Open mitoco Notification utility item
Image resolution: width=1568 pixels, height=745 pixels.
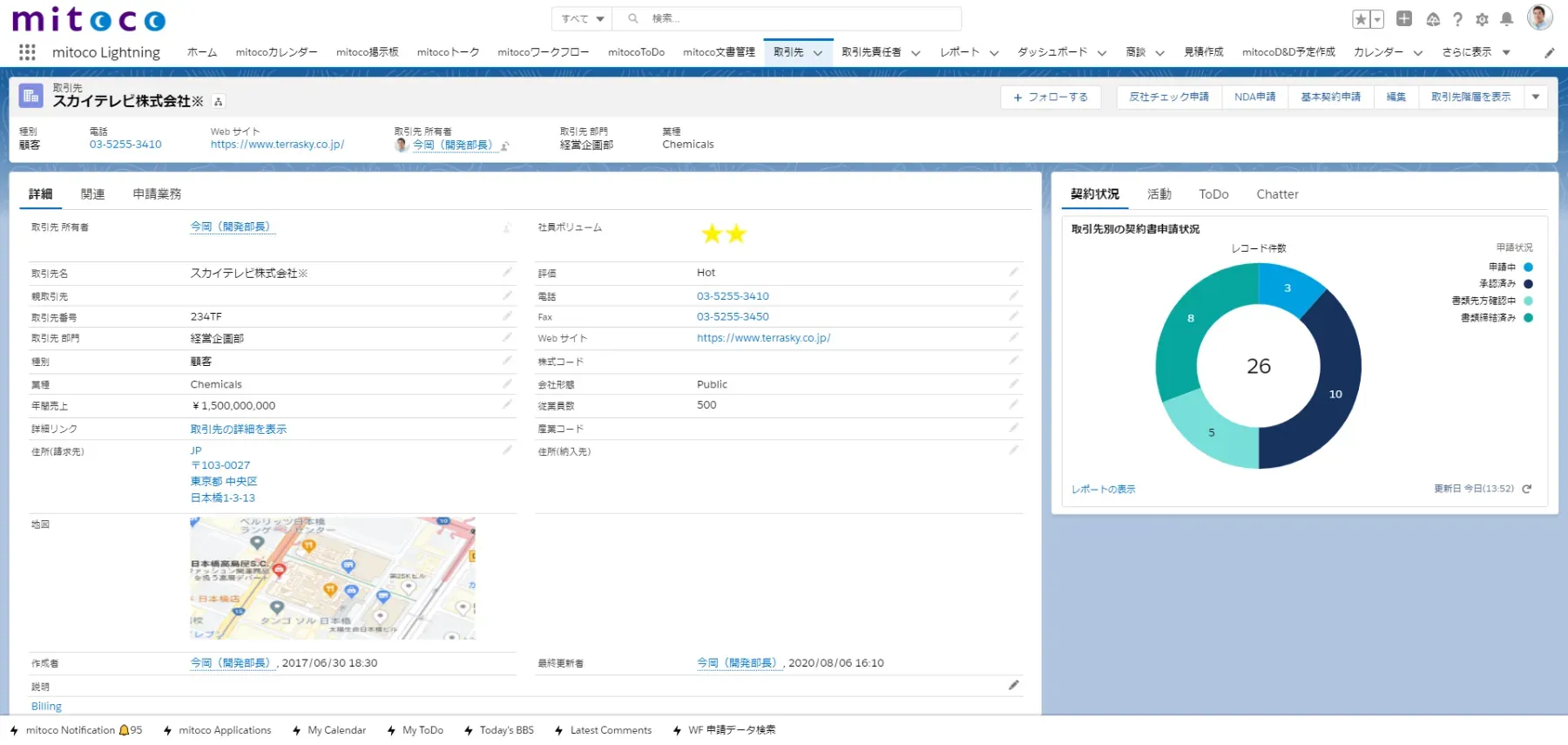click(76, 730)
